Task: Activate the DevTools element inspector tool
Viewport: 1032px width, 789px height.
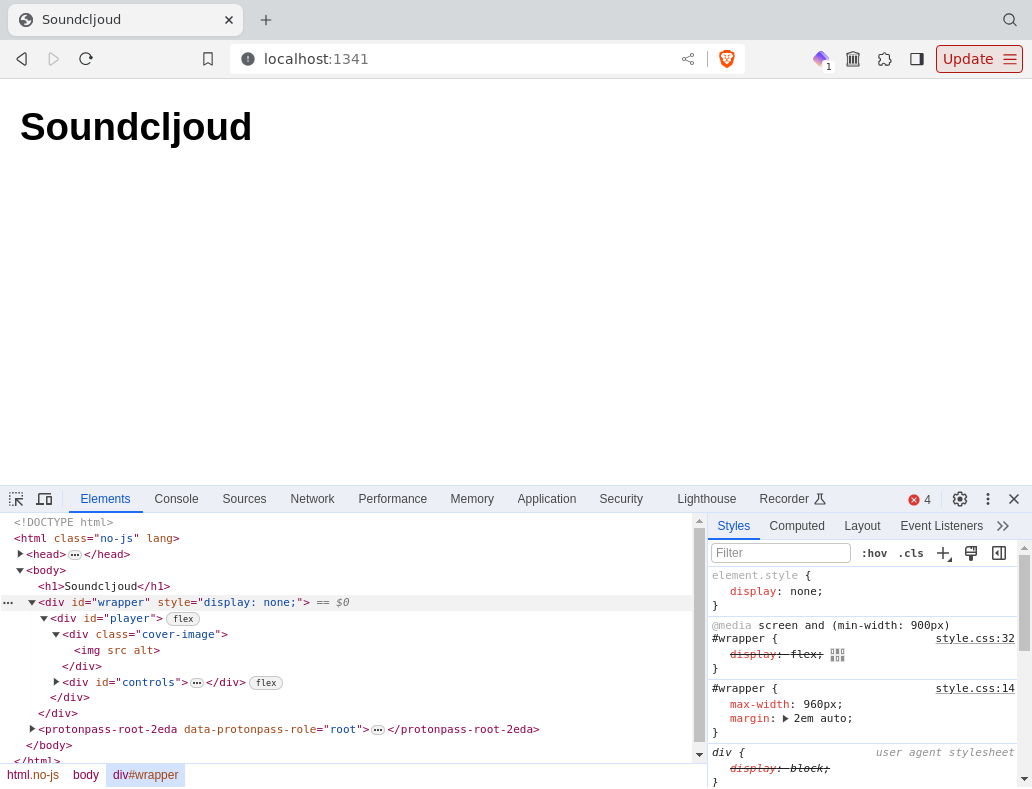Action: pyautogui.click(x=16, y=499)
